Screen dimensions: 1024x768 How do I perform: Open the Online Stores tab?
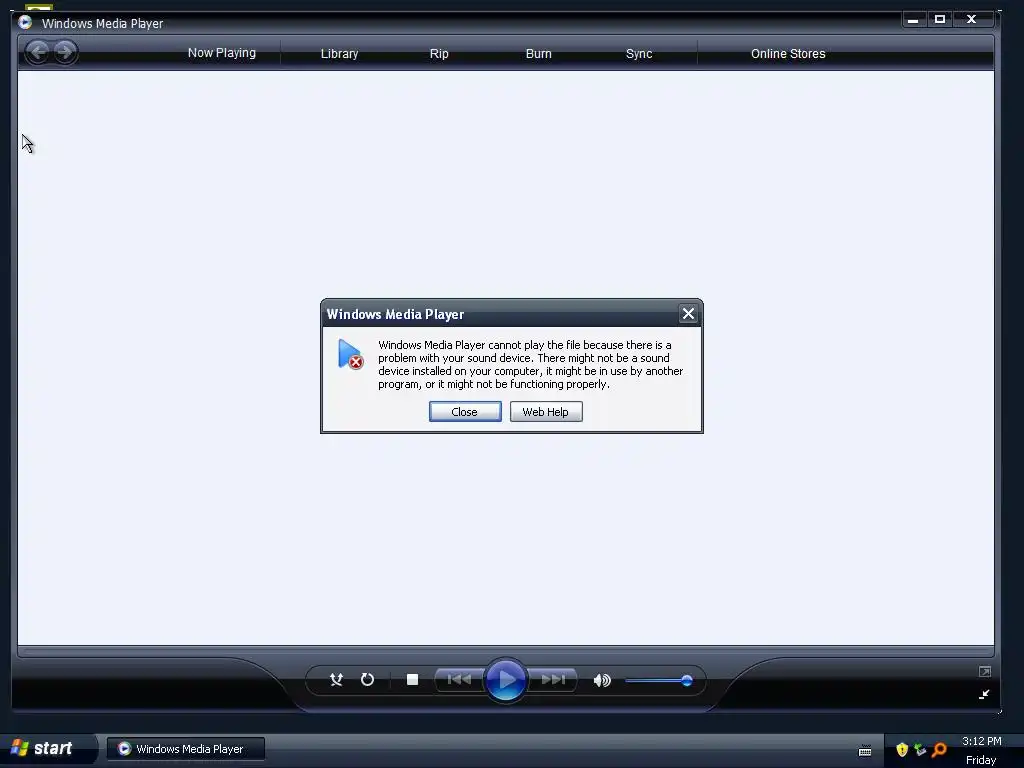pyautogui.click(x=788, y=54)
